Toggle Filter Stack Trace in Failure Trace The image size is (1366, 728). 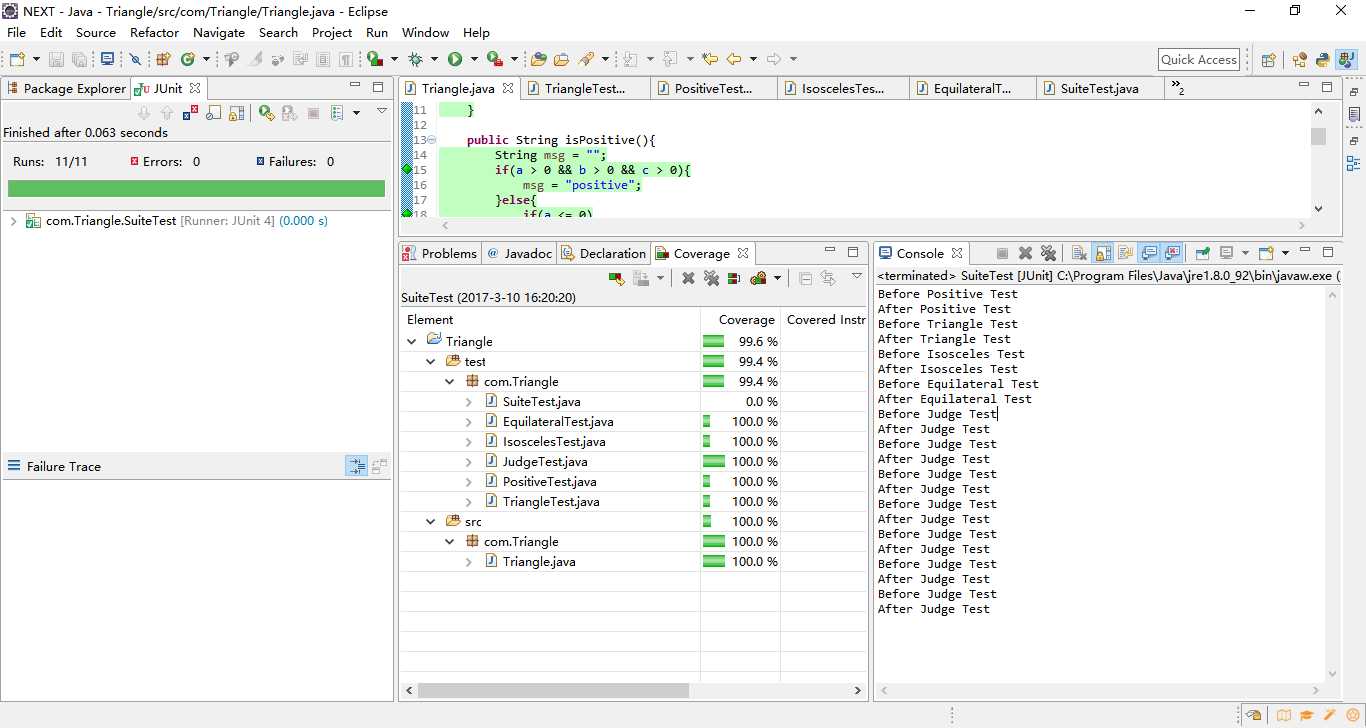click(x=356, y=466)
